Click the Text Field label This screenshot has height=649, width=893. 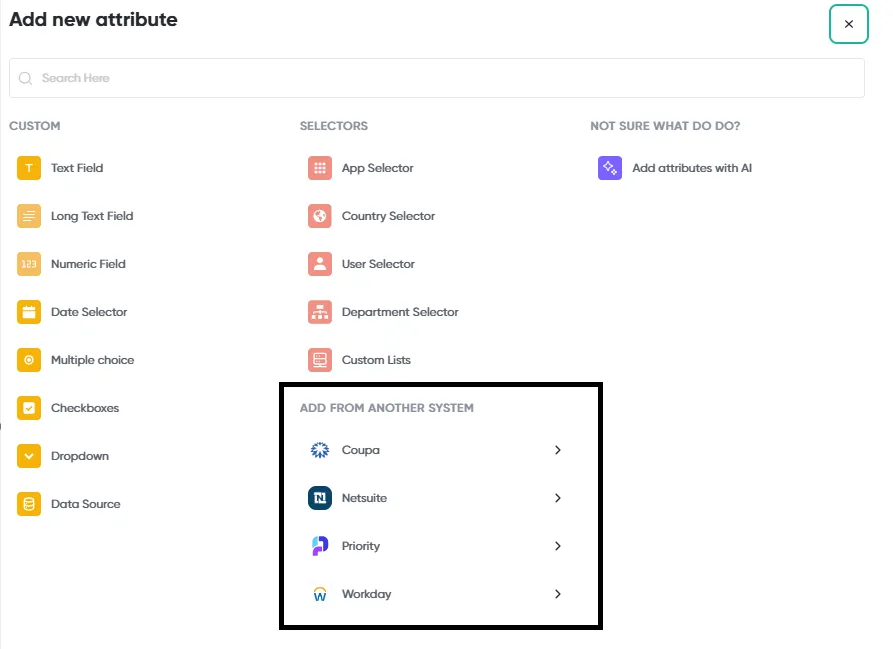[x=77, y=168]
